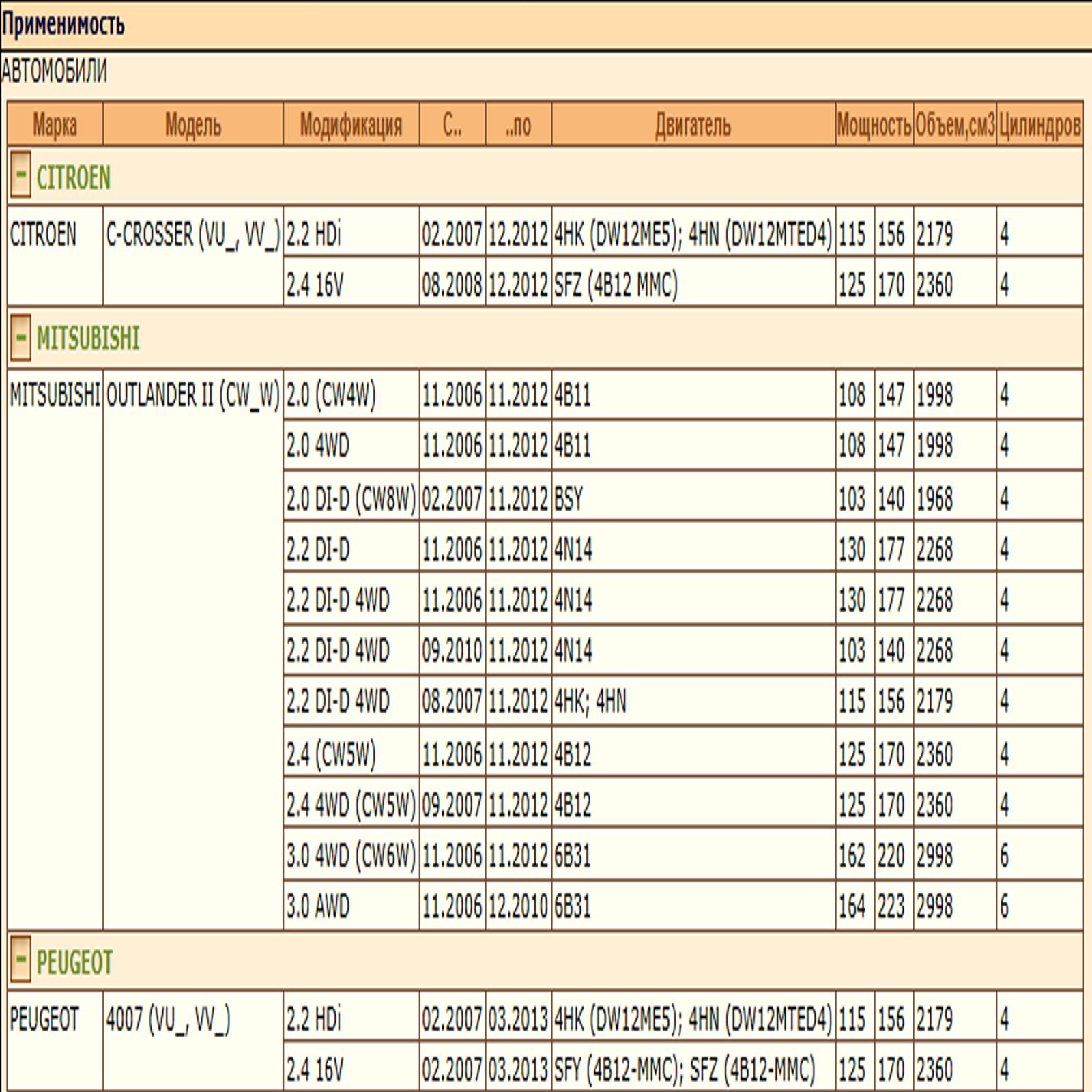
Task: Select the OUTLANDER II (CW_W) model cell
Action: click(192, 396)
